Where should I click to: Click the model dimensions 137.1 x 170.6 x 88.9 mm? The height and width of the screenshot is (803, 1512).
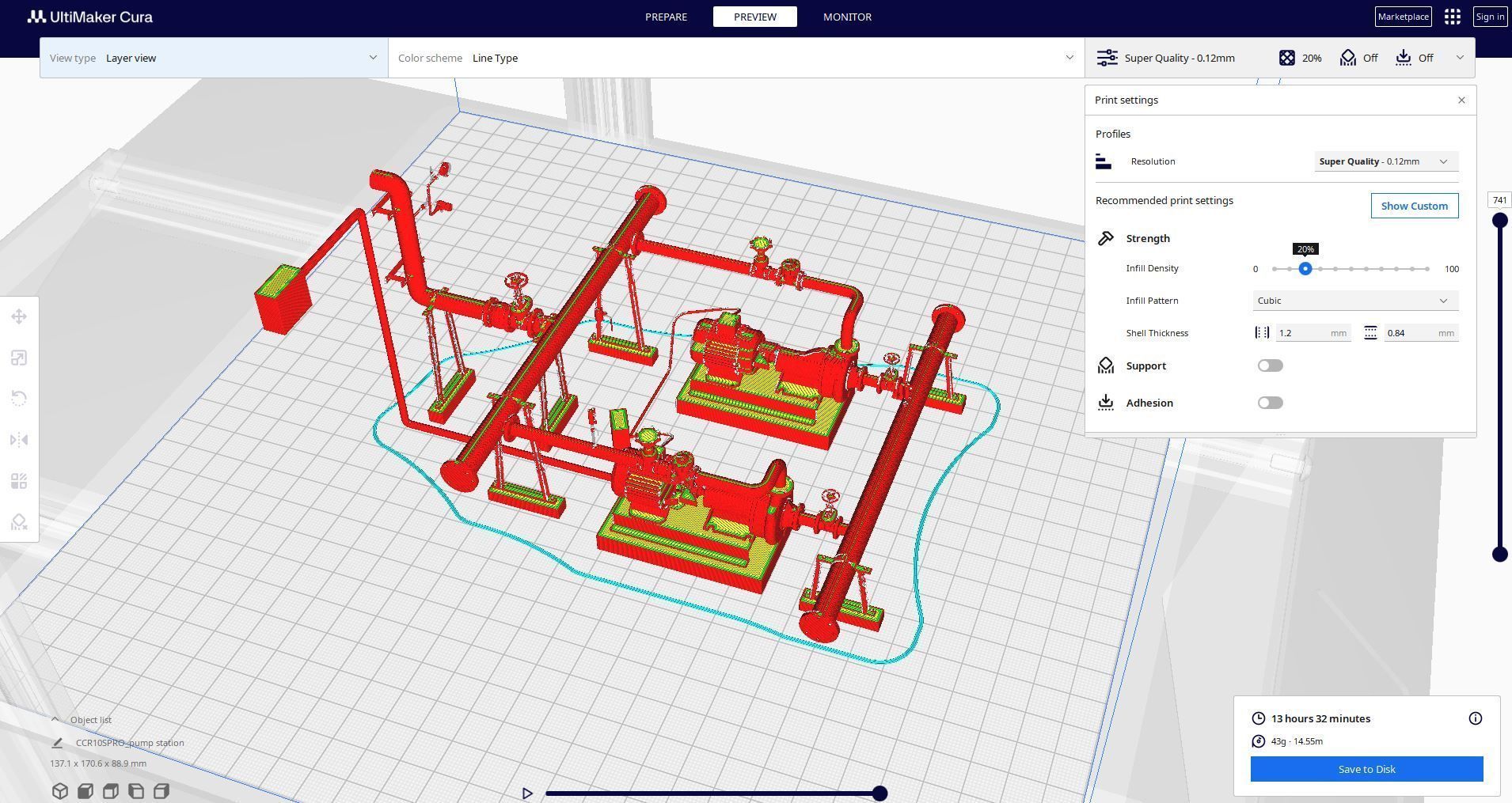98,763
